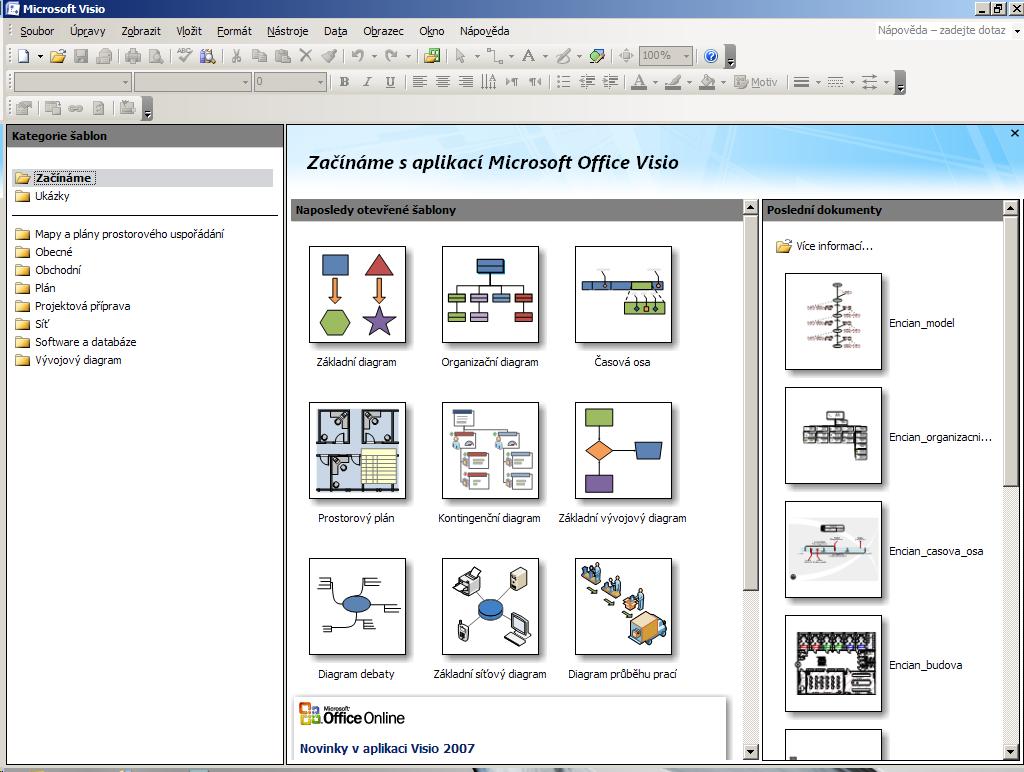Open the Research binoculars tool
Image resolution: width=1024 pixels, height=772 pixels.
[x=208, y=56]
